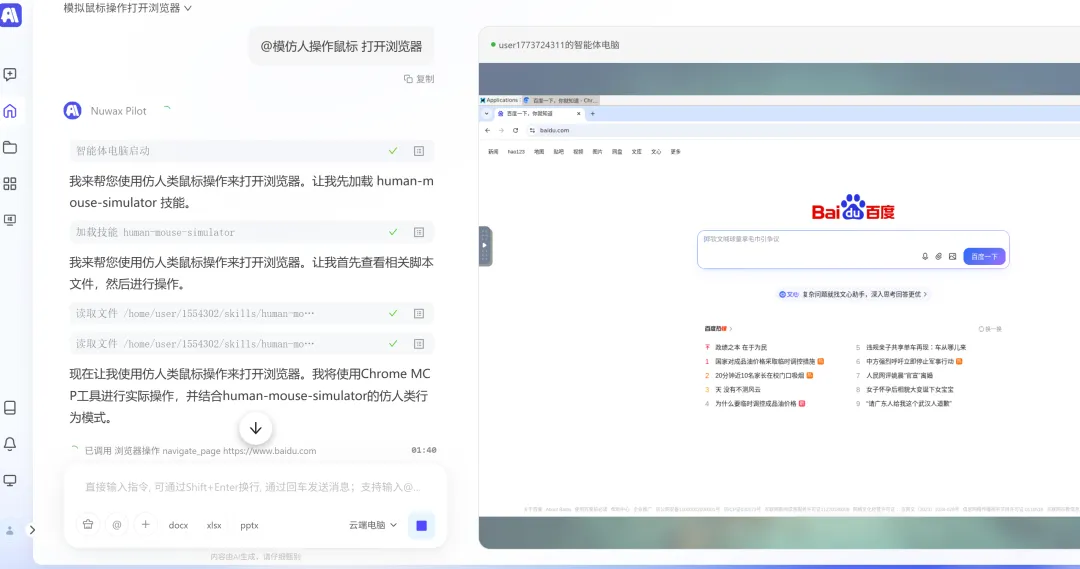Open the 地图 link on Baidu nav
Image resolution: width=1080 pixels, height=569 pixels.
(x=539, y=152)
